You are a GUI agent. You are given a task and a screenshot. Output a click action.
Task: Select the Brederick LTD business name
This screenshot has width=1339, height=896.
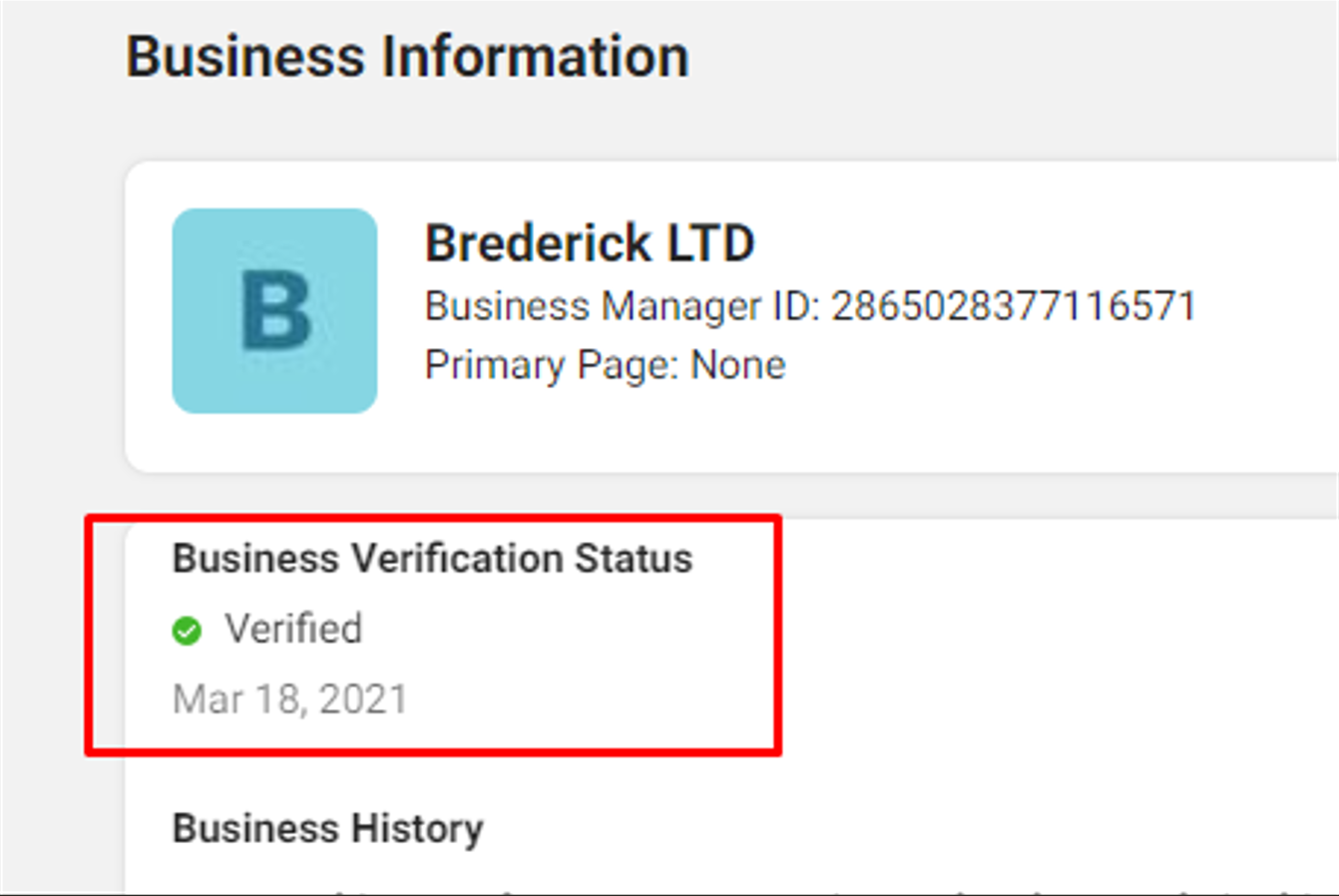click(589, 243)
